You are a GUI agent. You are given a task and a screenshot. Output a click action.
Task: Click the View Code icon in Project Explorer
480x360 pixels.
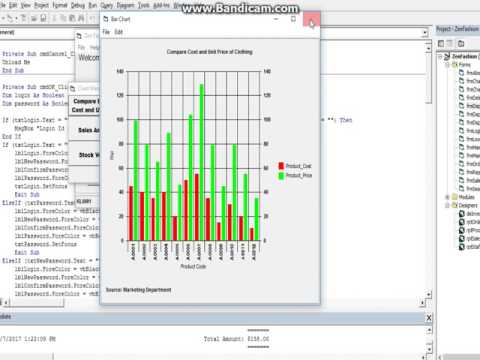pyautogui.click(x=441, y=43)
